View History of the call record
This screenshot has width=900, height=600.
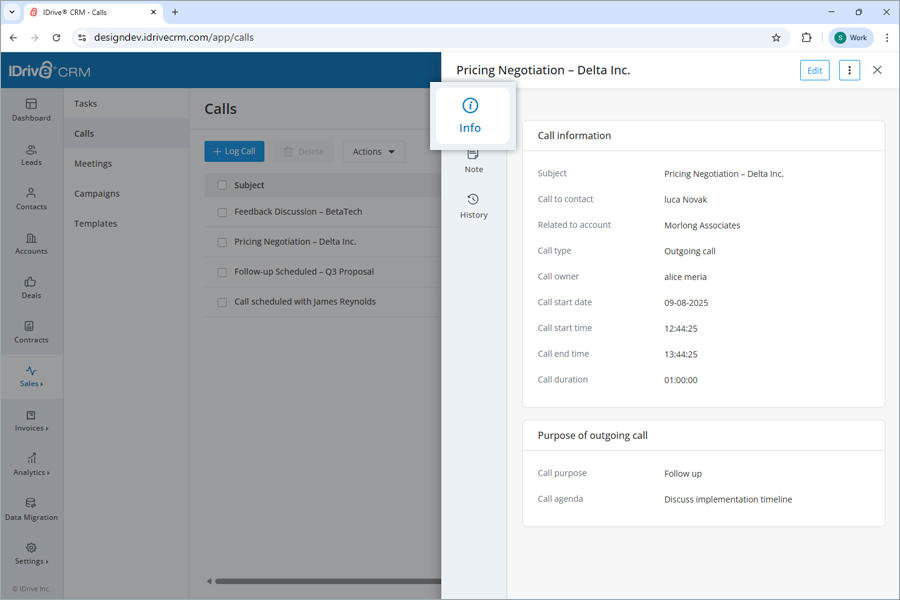(x=473, y=205)
